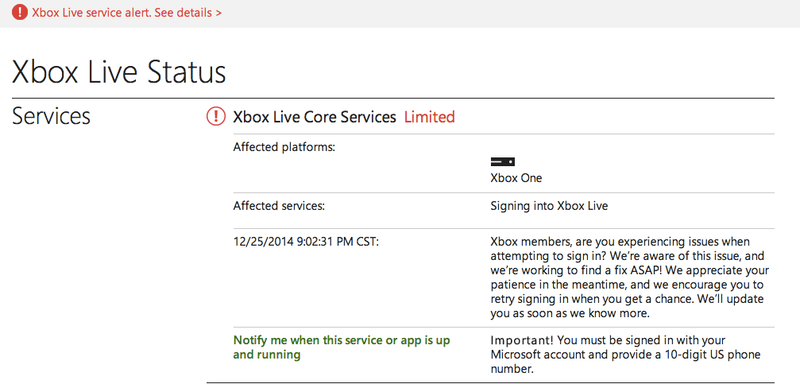800x384 pixels.
Task: Click the red Limited status label
Action: coord(429,117)
